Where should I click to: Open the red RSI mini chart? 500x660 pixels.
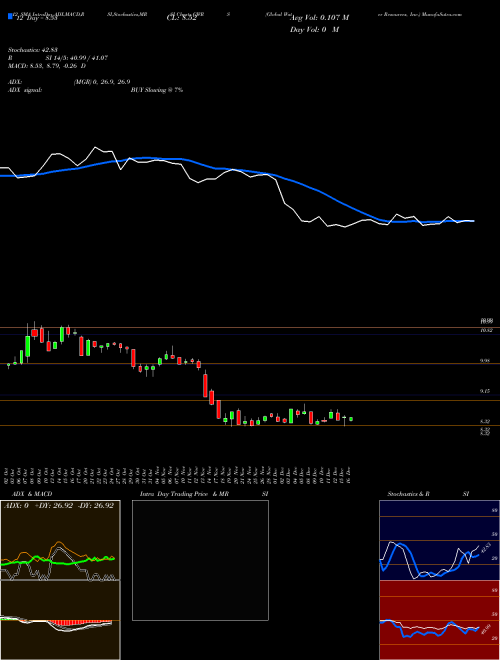439,620
